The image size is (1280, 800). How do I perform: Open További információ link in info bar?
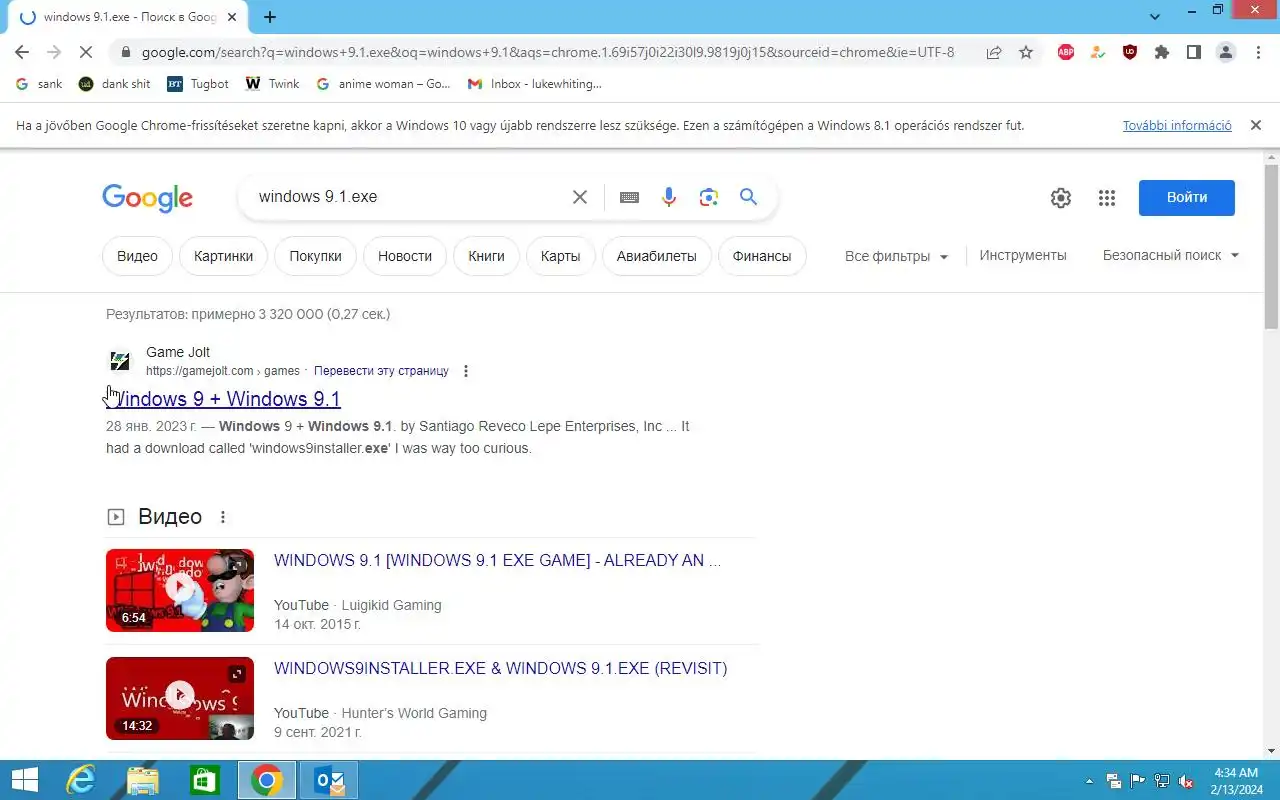point(1177,126)
